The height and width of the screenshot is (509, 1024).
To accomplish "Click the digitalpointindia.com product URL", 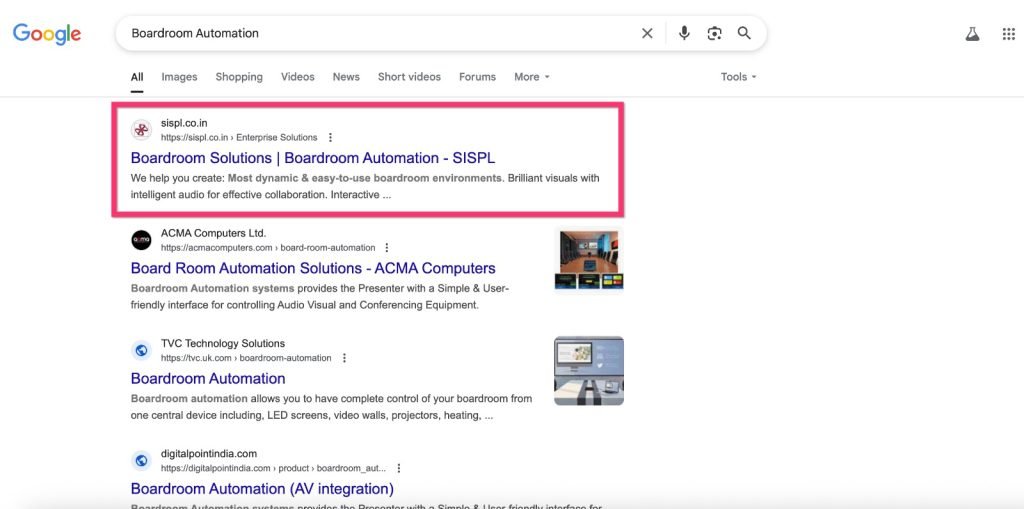I will (x=273, y=468).
